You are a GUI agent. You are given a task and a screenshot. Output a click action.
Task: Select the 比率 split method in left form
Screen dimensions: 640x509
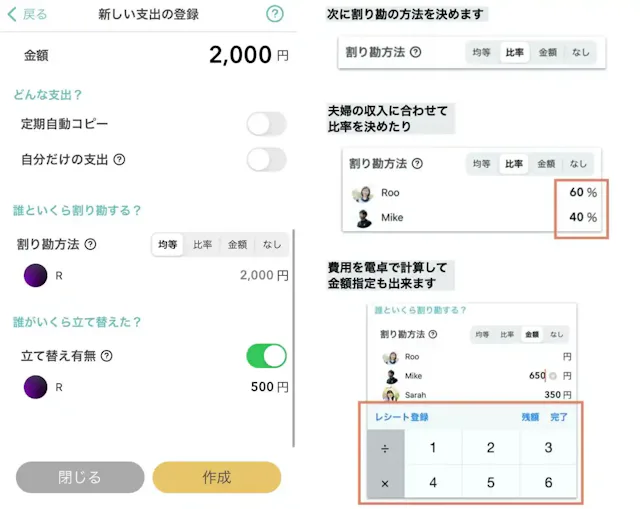point(203,244)
